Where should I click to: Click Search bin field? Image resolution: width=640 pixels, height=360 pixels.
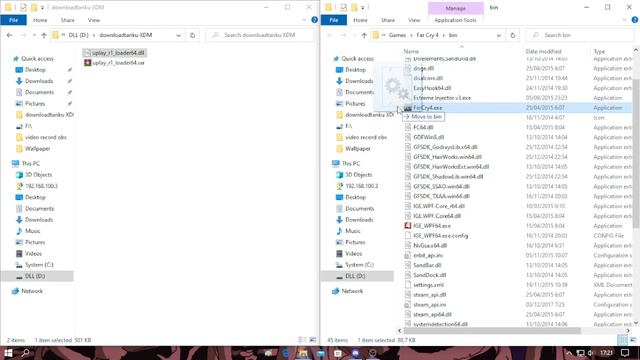(x=580, y=36)
